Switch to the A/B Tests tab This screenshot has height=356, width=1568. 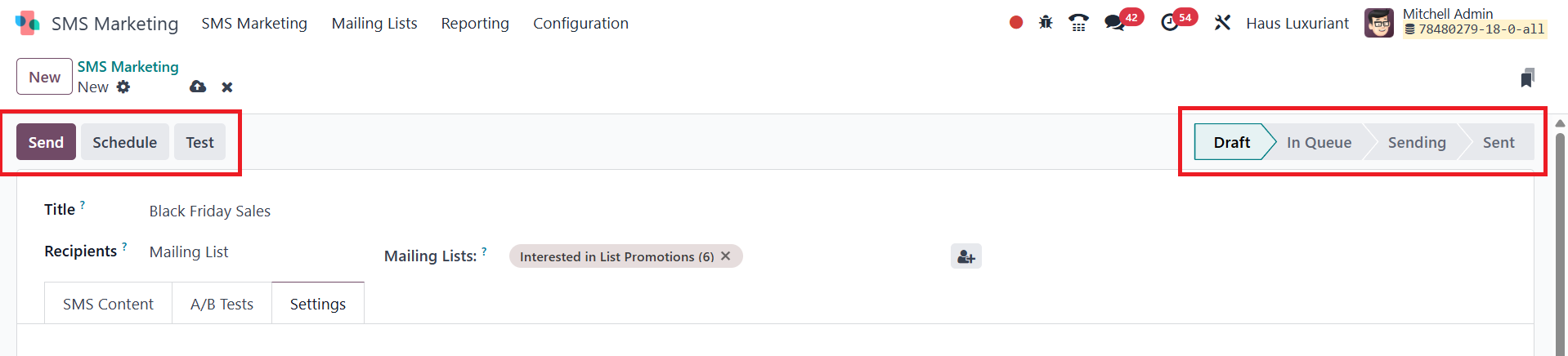[222, 304]
